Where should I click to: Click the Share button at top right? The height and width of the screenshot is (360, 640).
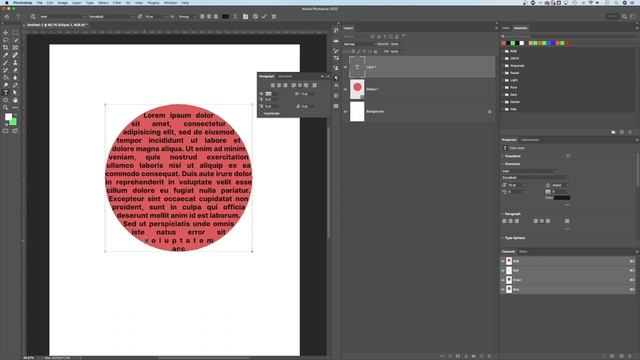(612, 17)
